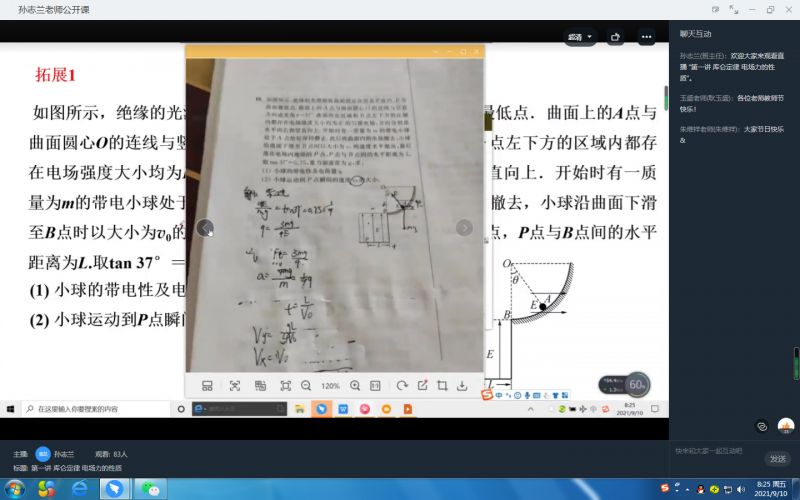Rotate the image clockwise
800x500 pixels.
(x=402, y=386)
